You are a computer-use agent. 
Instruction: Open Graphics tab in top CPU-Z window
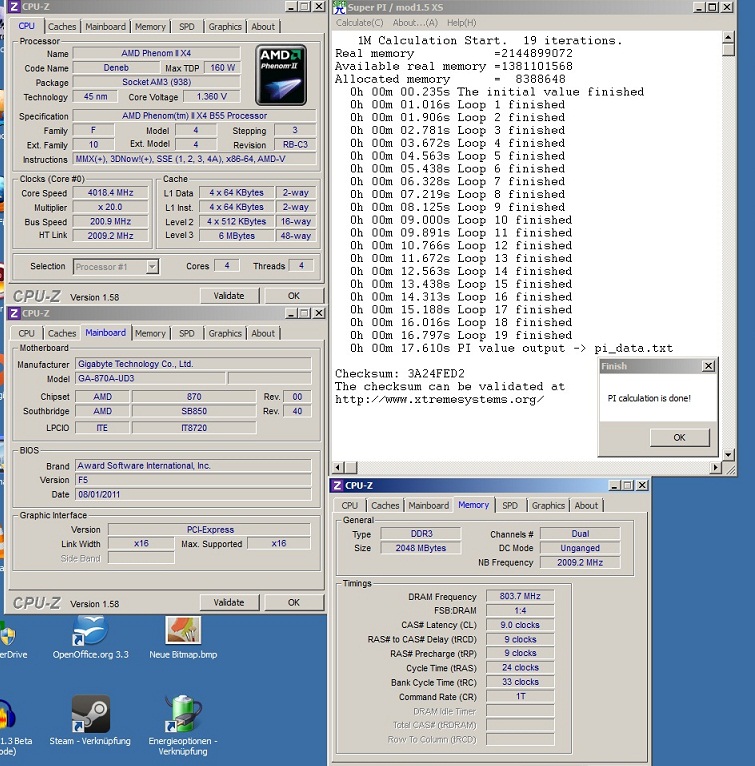point(225,27)
